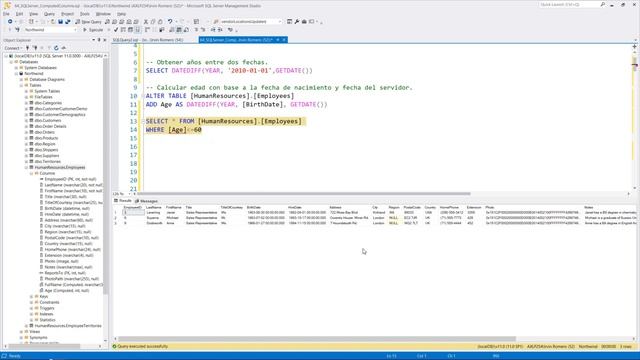Click the Decrease indent toolbar icon
Screen dimensions: 640x360
coord(213,30)
